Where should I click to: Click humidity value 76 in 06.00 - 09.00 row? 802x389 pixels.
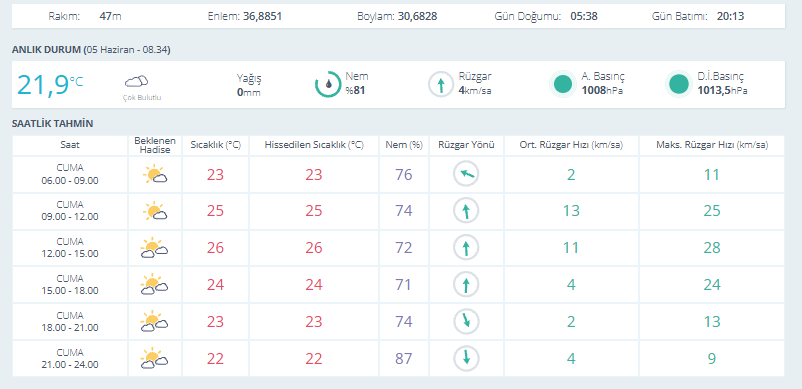pos(404,175)
